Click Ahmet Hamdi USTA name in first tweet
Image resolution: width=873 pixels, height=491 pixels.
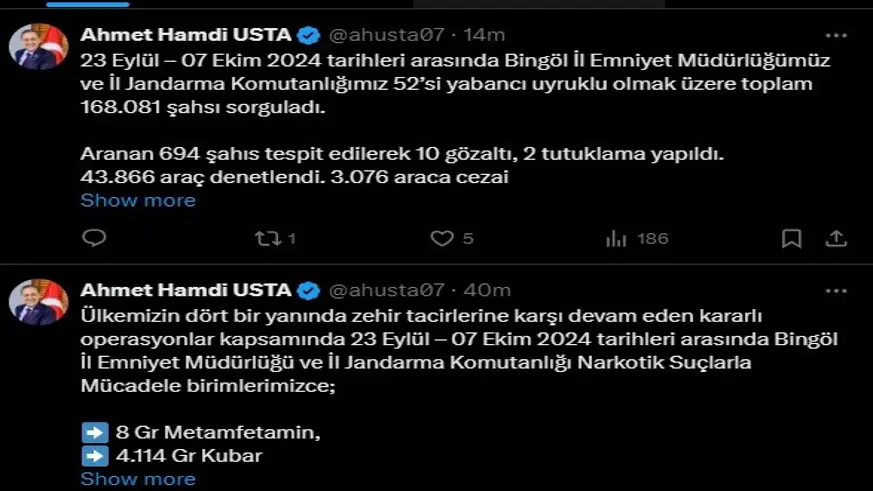pyautogui.click(x=185, y=35)
